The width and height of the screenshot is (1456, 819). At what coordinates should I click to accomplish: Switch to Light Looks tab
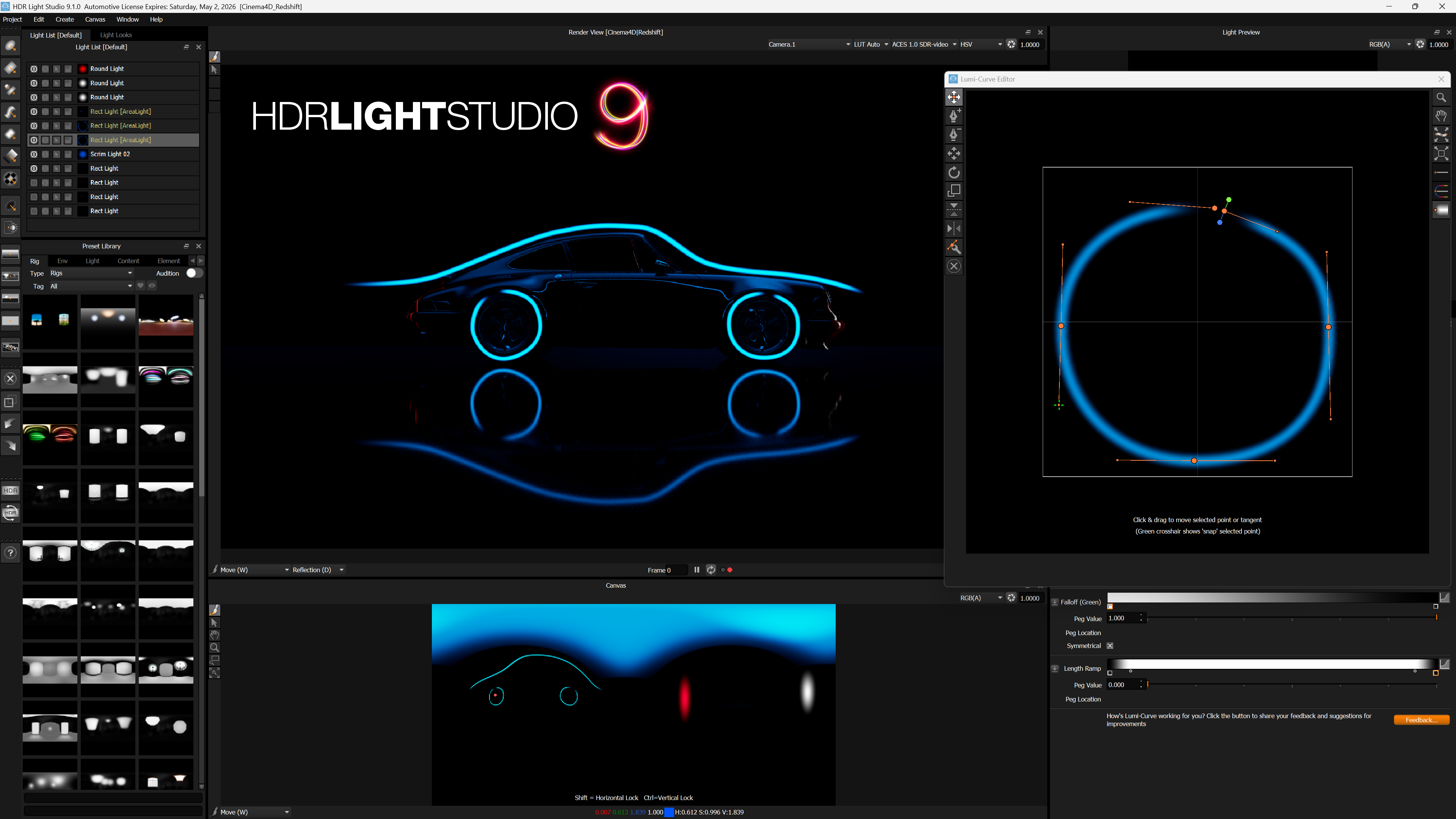(116, 35)
